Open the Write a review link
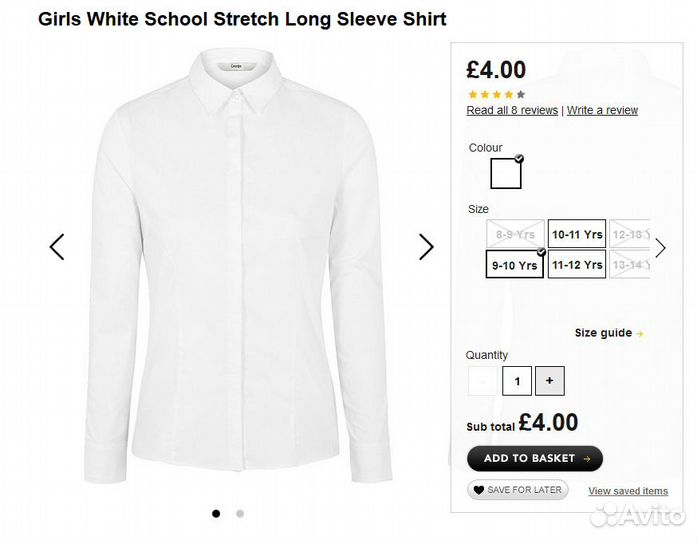This screenshot has width=697, height=540. coord(602,110)
